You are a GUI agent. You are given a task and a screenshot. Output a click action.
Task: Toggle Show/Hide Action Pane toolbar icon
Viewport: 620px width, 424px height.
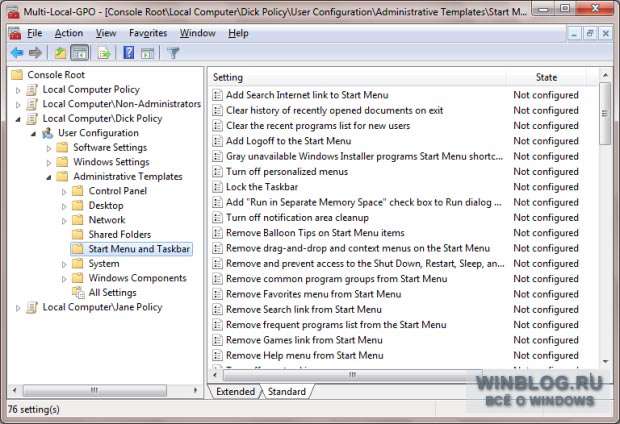[x=147, y=53]
